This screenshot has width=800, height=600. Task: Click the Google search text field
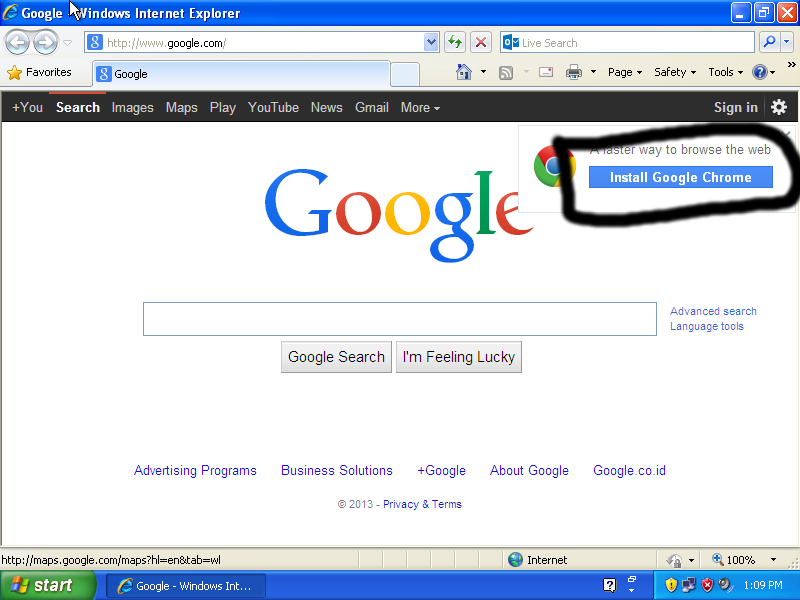(x=399, y=319)
